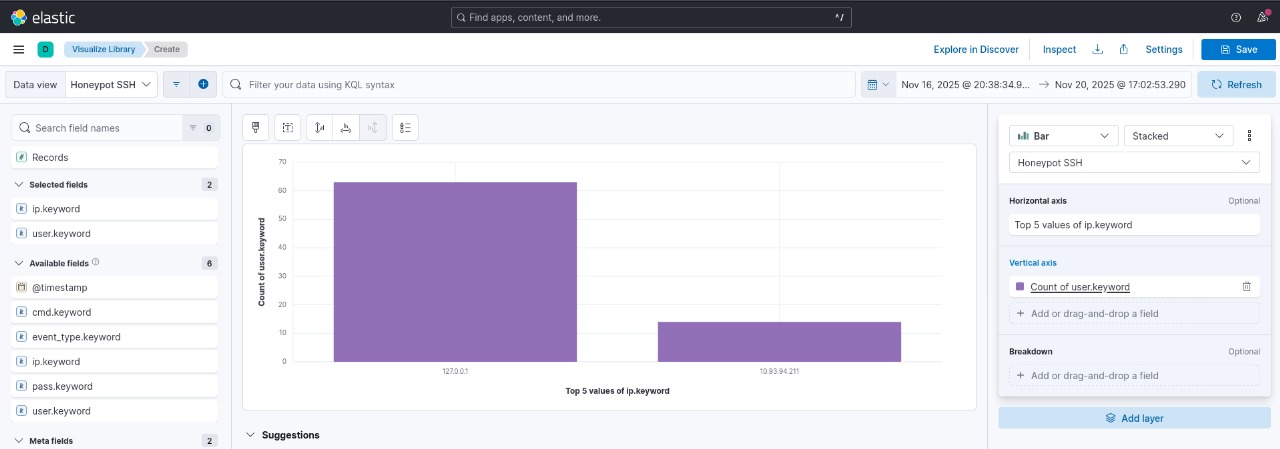This screenshot has height=449, width=1280.
Task: Open the help menu icon
Action: tap(1235, 17)
